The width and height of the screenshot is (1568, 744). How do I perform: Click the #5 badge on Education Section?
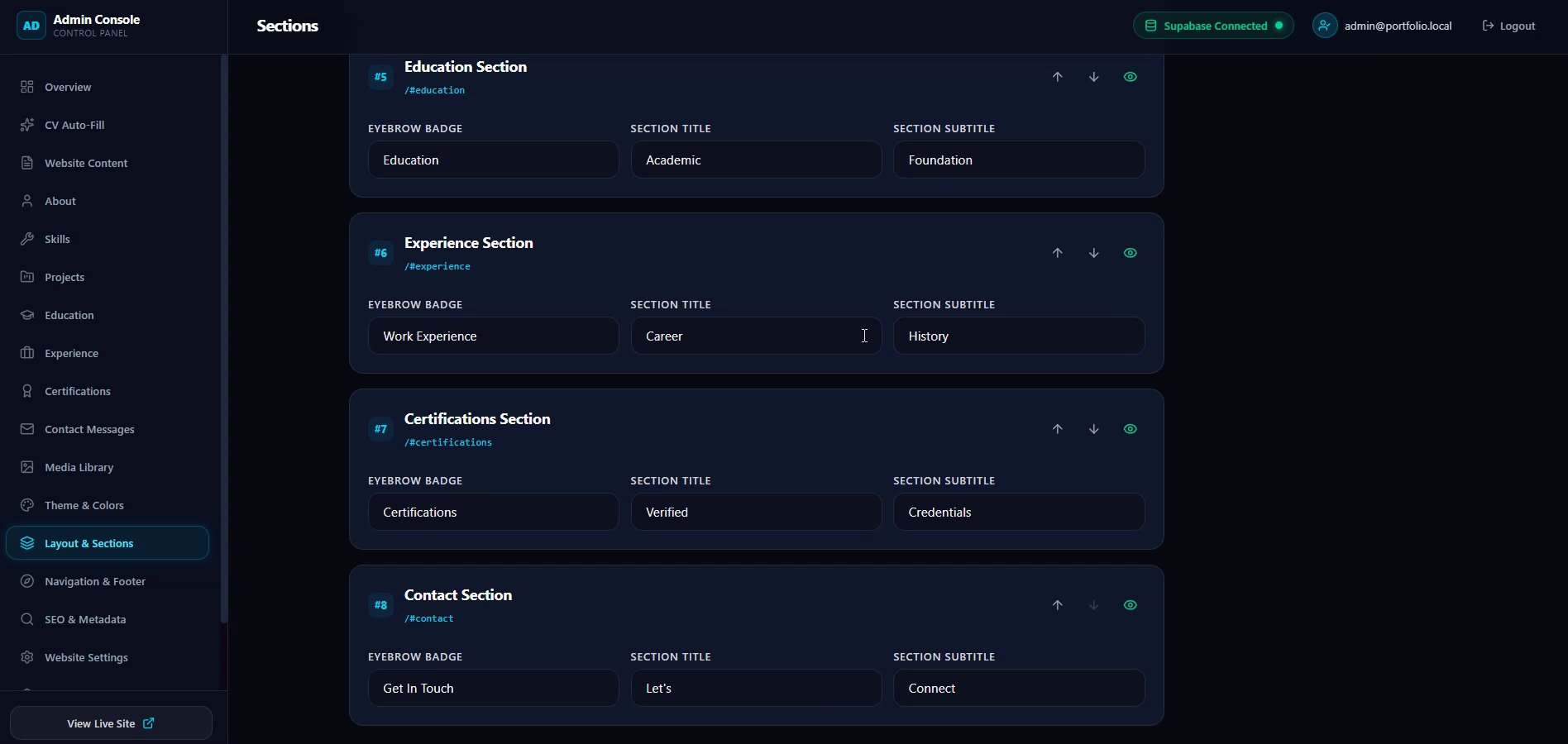(380, 77)
